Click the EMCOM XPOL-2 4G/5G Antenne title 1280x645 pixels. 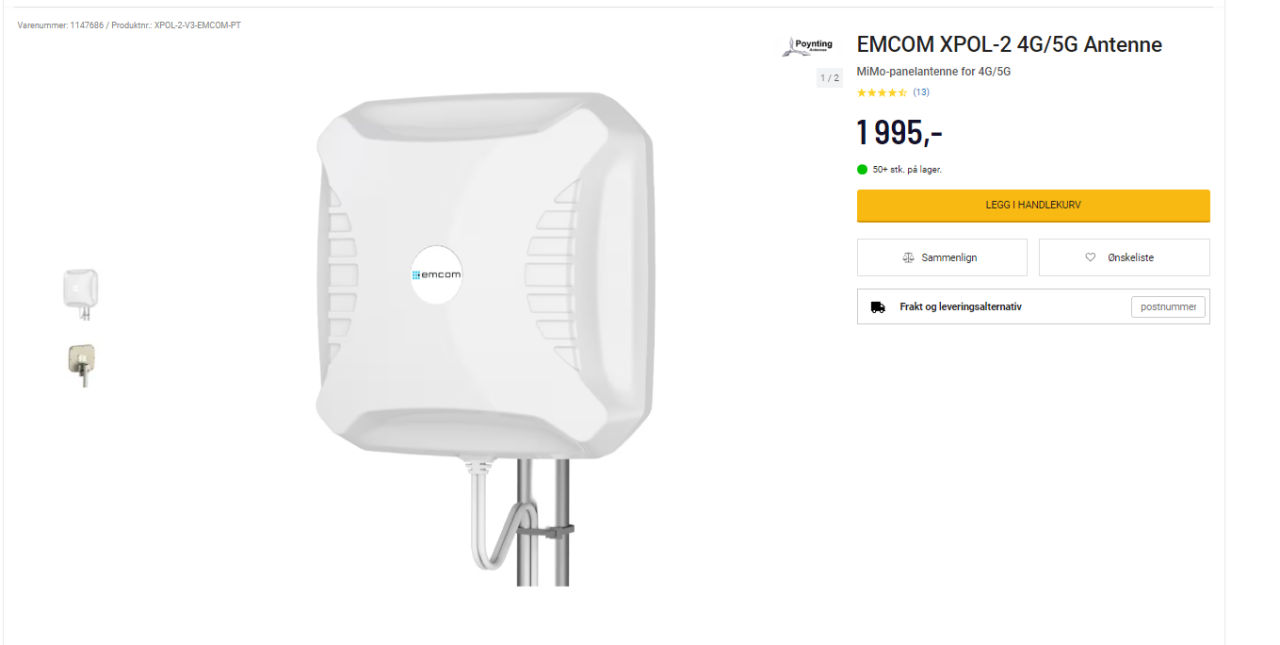pyautogui.click(x=1009, y=45)
